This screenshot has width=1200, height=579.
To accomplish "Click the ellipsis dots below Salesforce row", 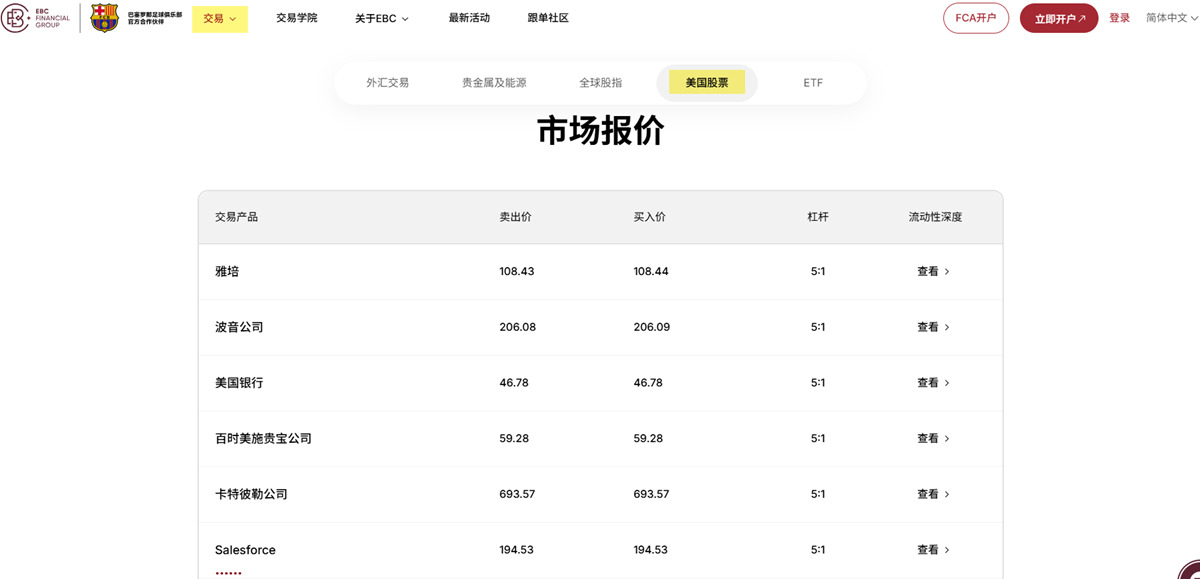I will point(229,571).
